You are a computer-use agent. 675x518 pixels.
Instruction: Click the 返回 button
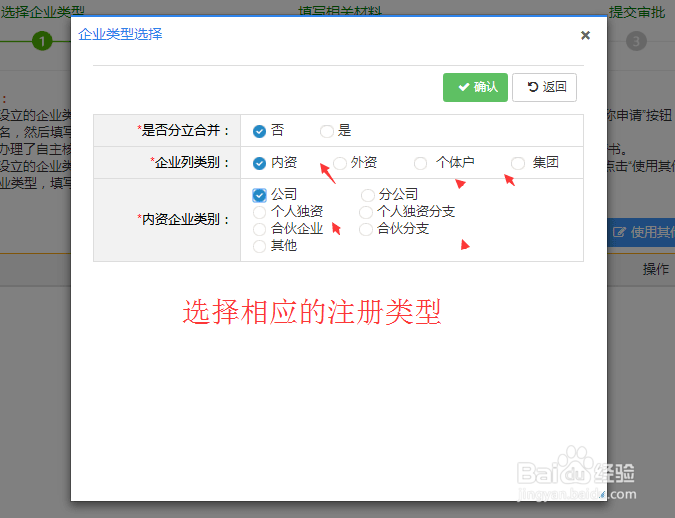point(545,87)
